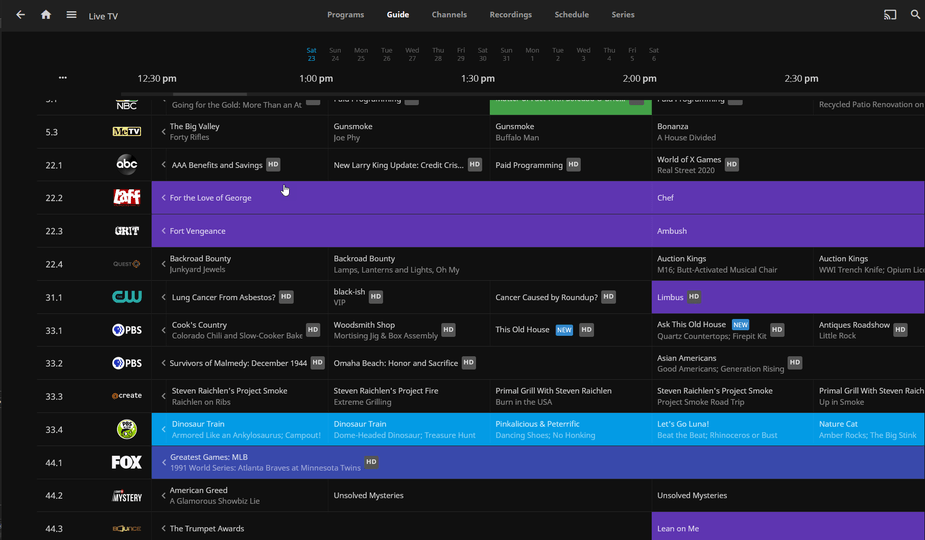Open the search magnifier icon
925x540 pixels.
915,15
